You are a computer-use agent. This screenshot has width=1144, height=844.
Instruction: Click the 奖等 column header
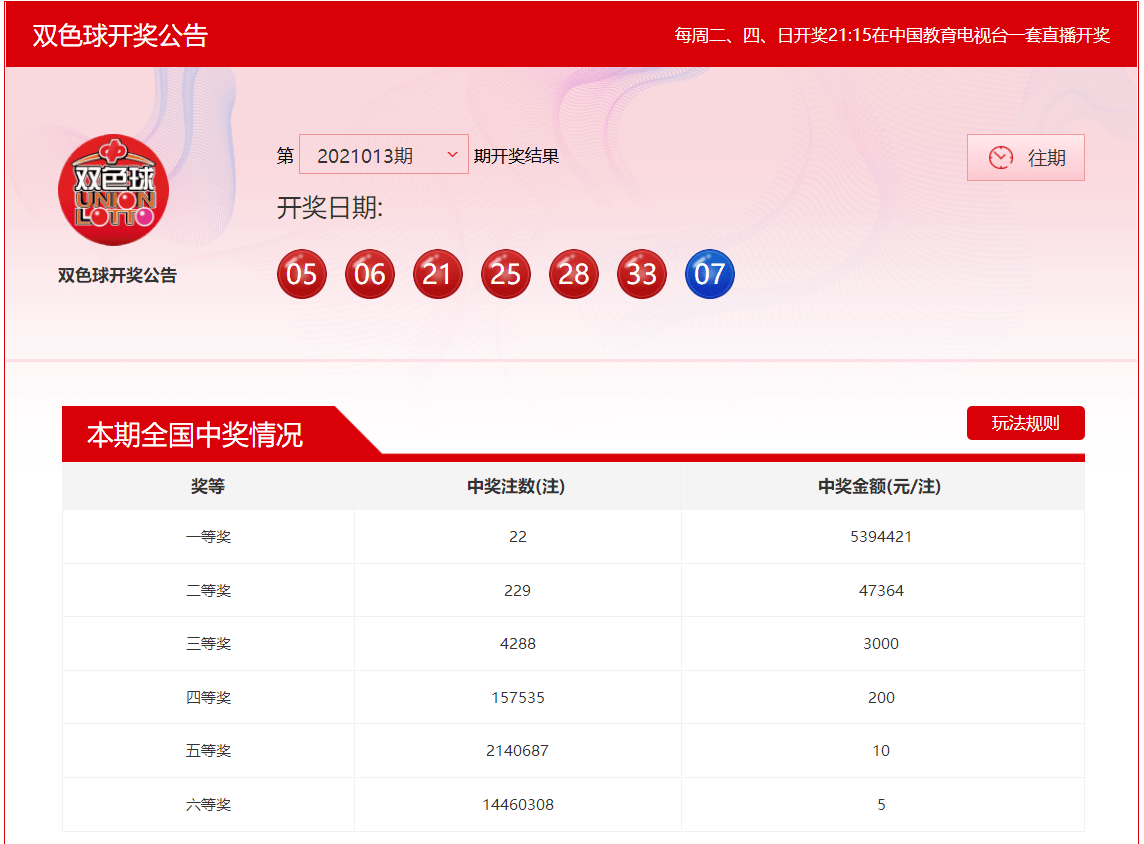pyautogui.click(x=208, y=487)
